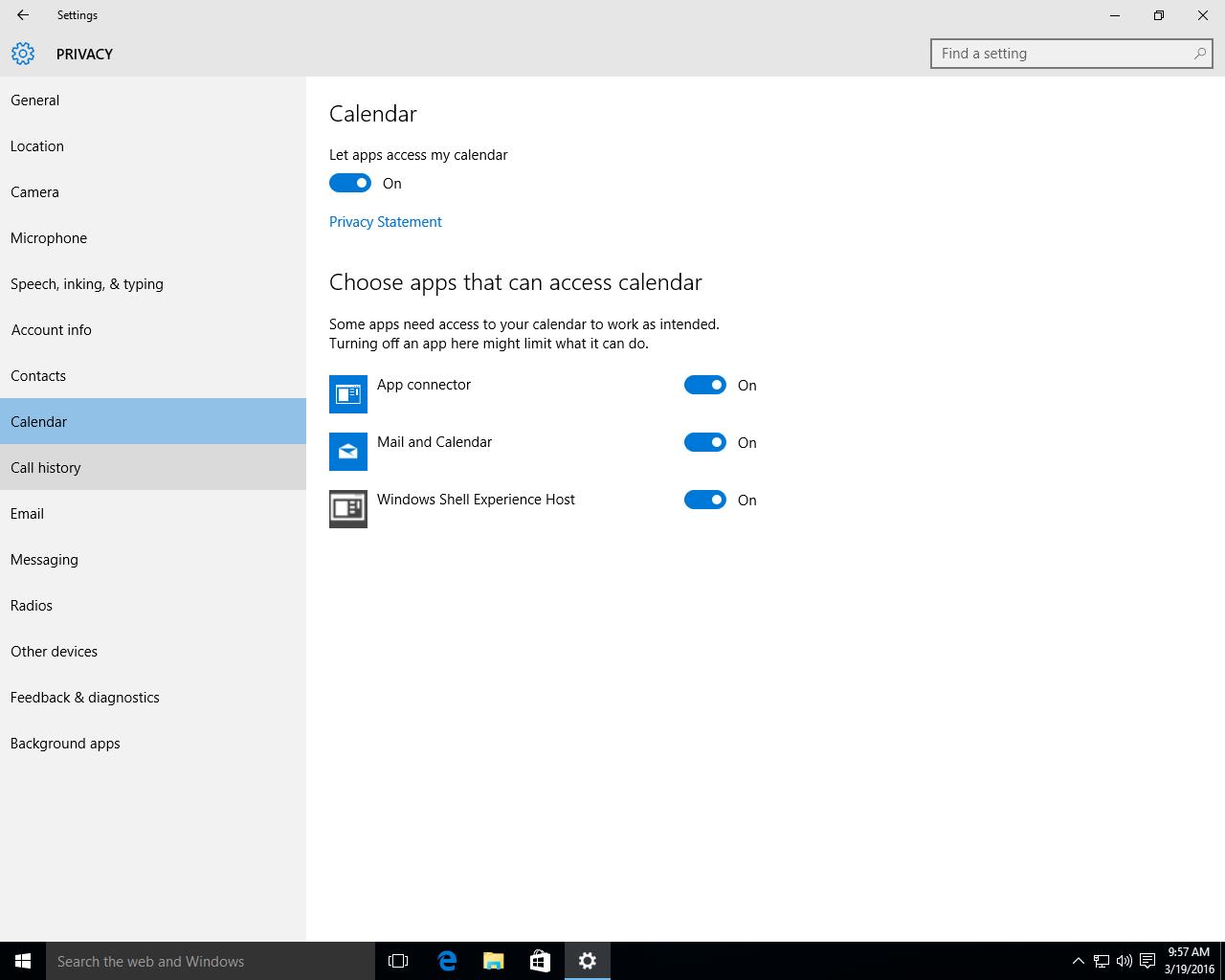Viewport: 1225px width, 980px height.
Task: Click the Windows Shell Experience Host label
Action: point(476,500)
